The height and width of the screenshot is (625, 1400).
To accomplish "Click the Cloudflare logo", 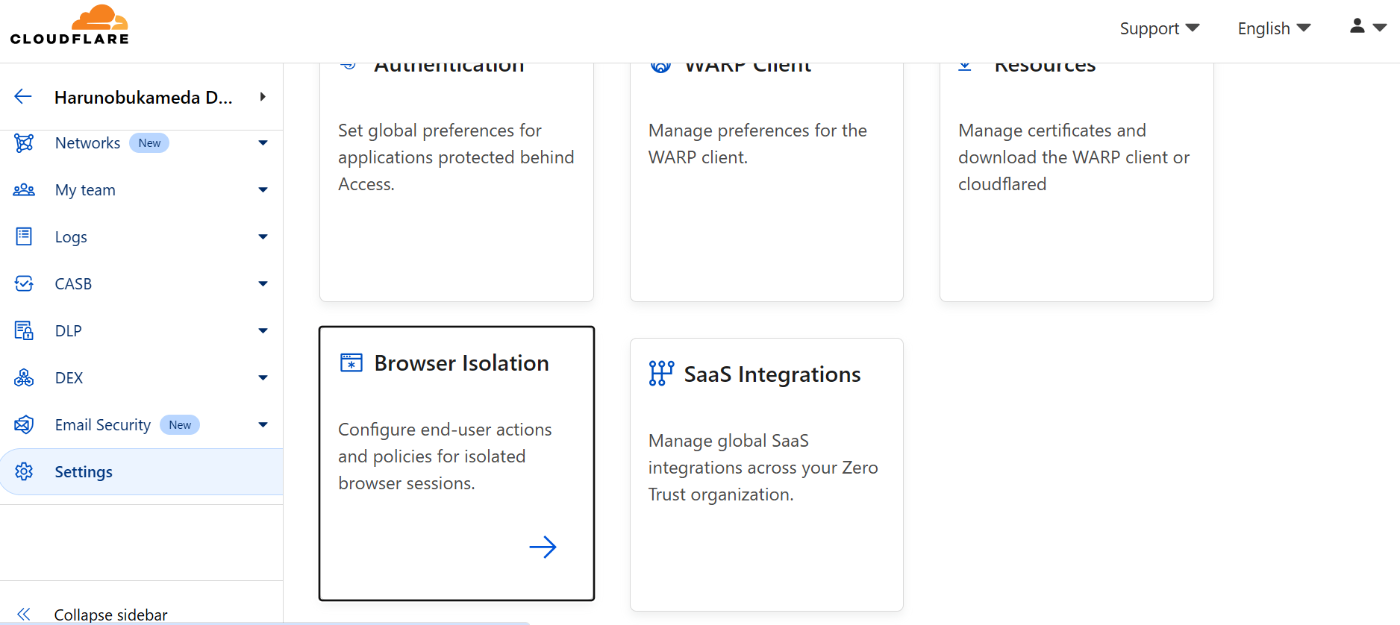I will point(68,23).
